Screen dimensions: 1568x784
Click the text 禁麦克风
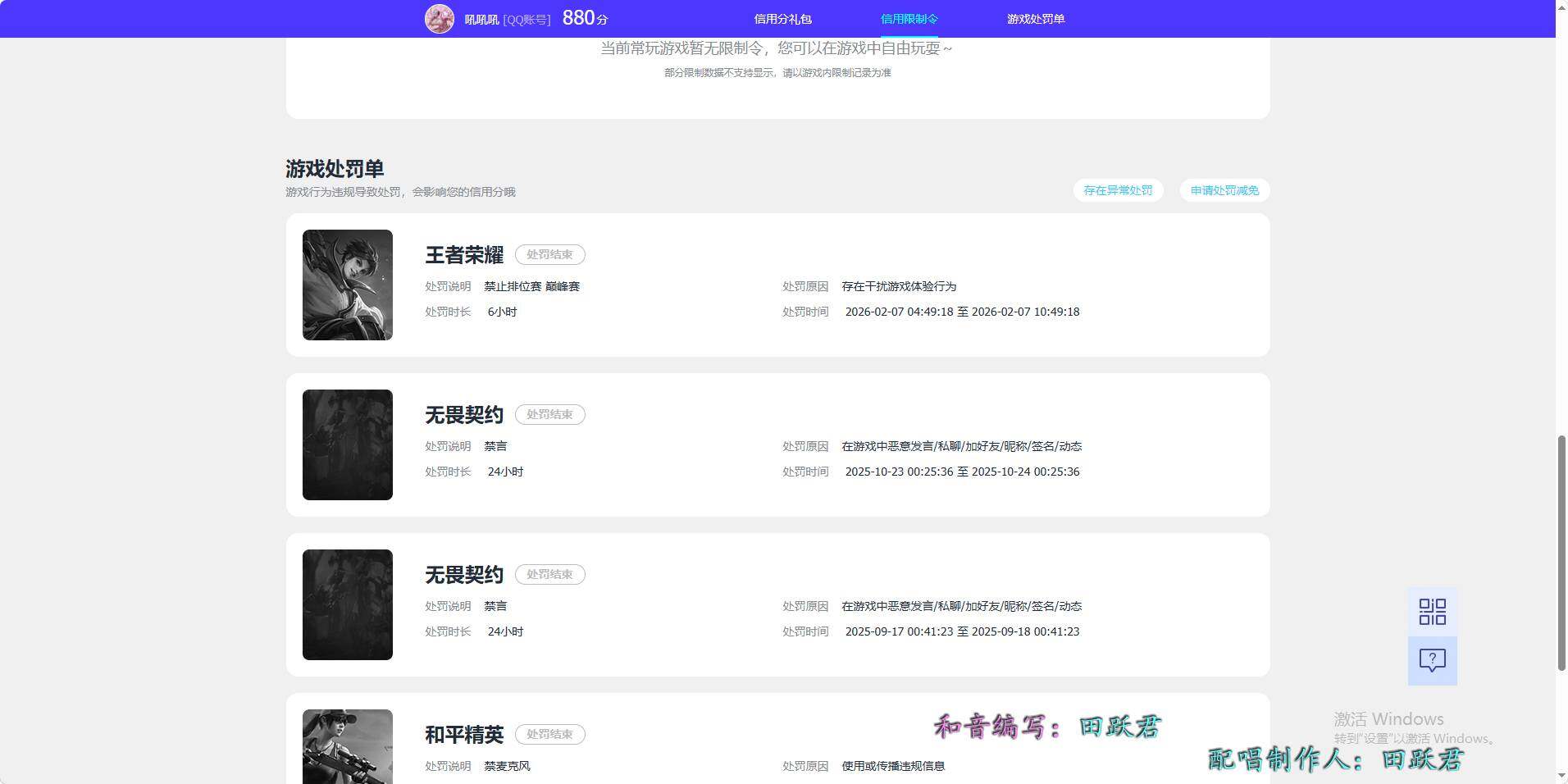pos(507,766)
